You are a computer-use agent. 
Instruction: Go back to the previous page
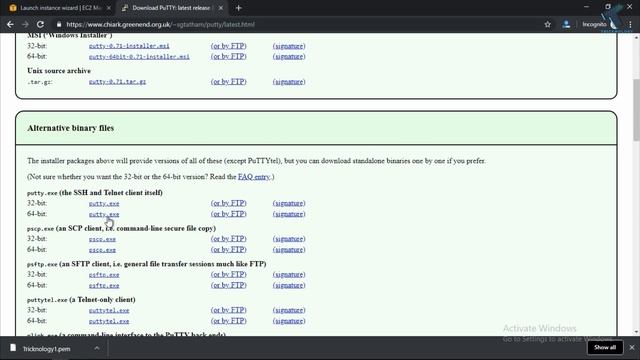(10, 24)
